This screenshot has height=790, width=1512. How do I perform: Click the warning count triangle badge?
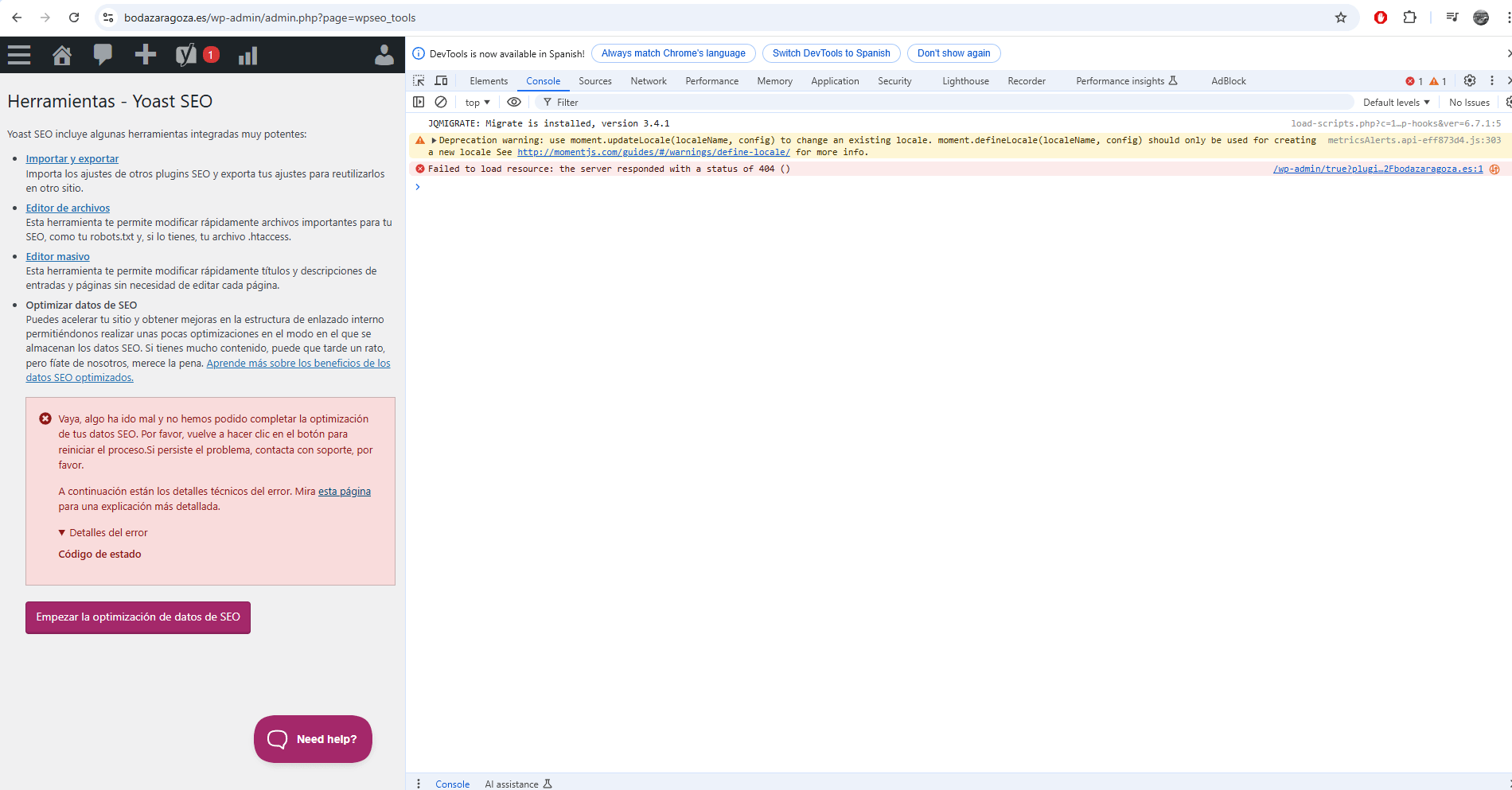coord(1438,81)
